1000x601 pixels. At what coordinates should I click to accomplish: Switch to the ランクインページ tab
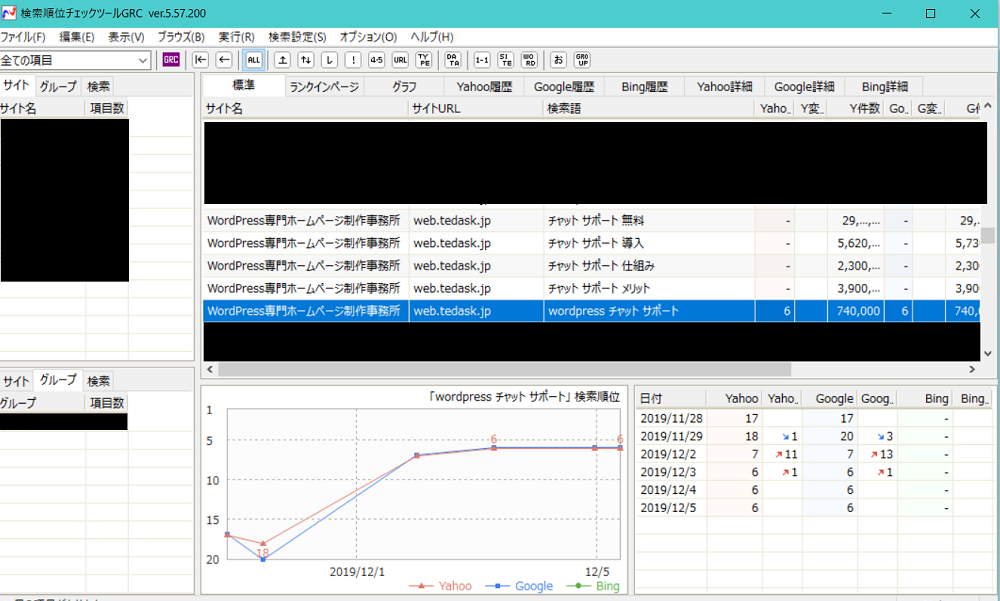(x=324, y=87)
